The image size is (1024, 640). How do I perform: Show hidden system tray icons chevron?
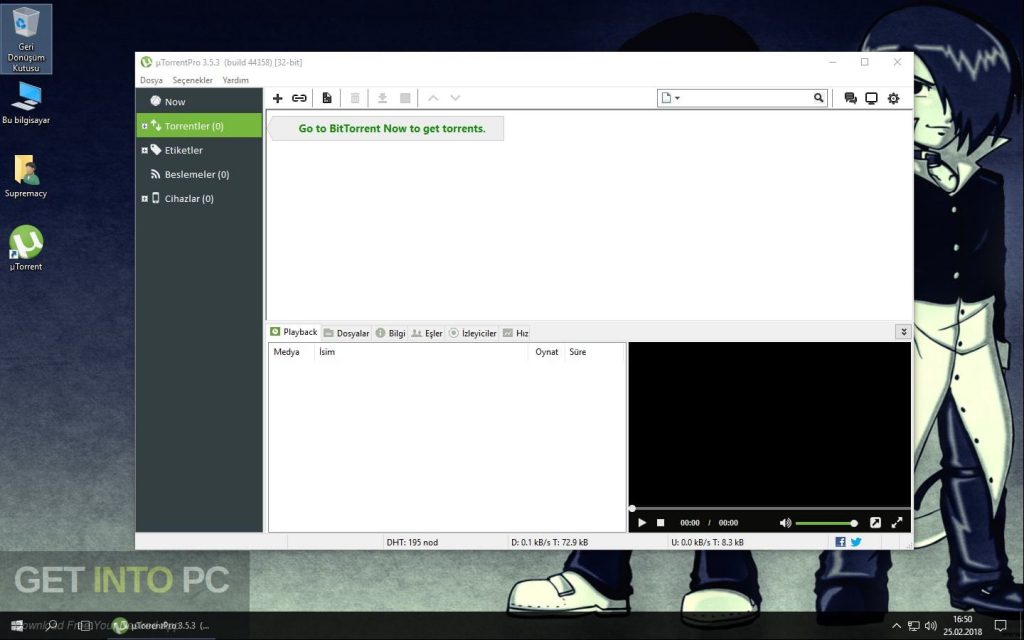tap(896, 626)
